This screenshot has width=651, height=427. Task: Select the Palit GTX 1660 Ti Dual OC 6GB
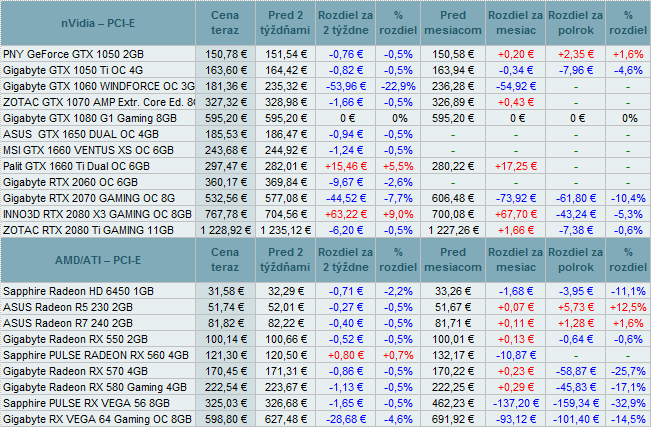click(77, 164)
